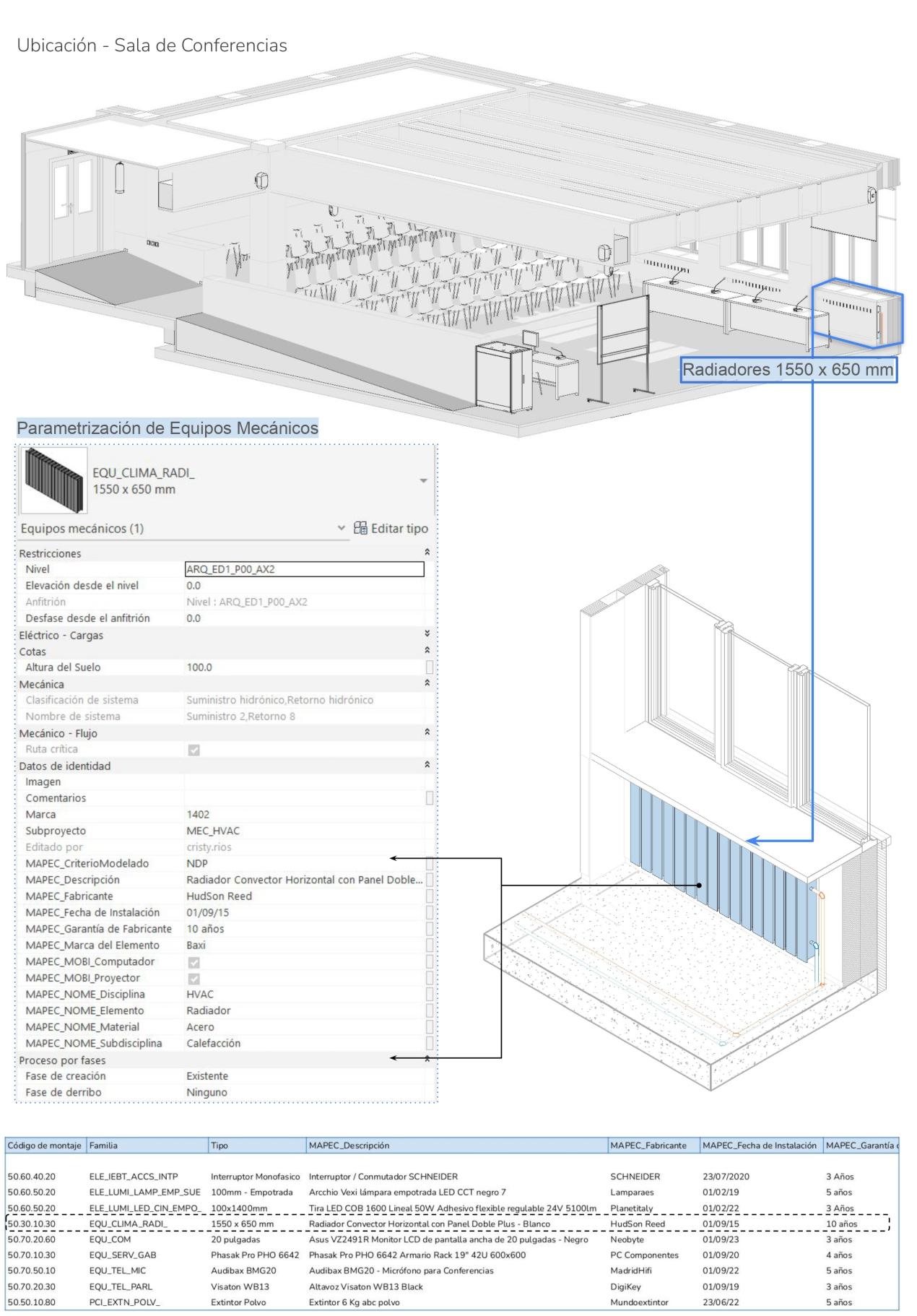
Task: Select the ELE_IEBT_ACCS_INTP family cell
Action: point(134,1177)
